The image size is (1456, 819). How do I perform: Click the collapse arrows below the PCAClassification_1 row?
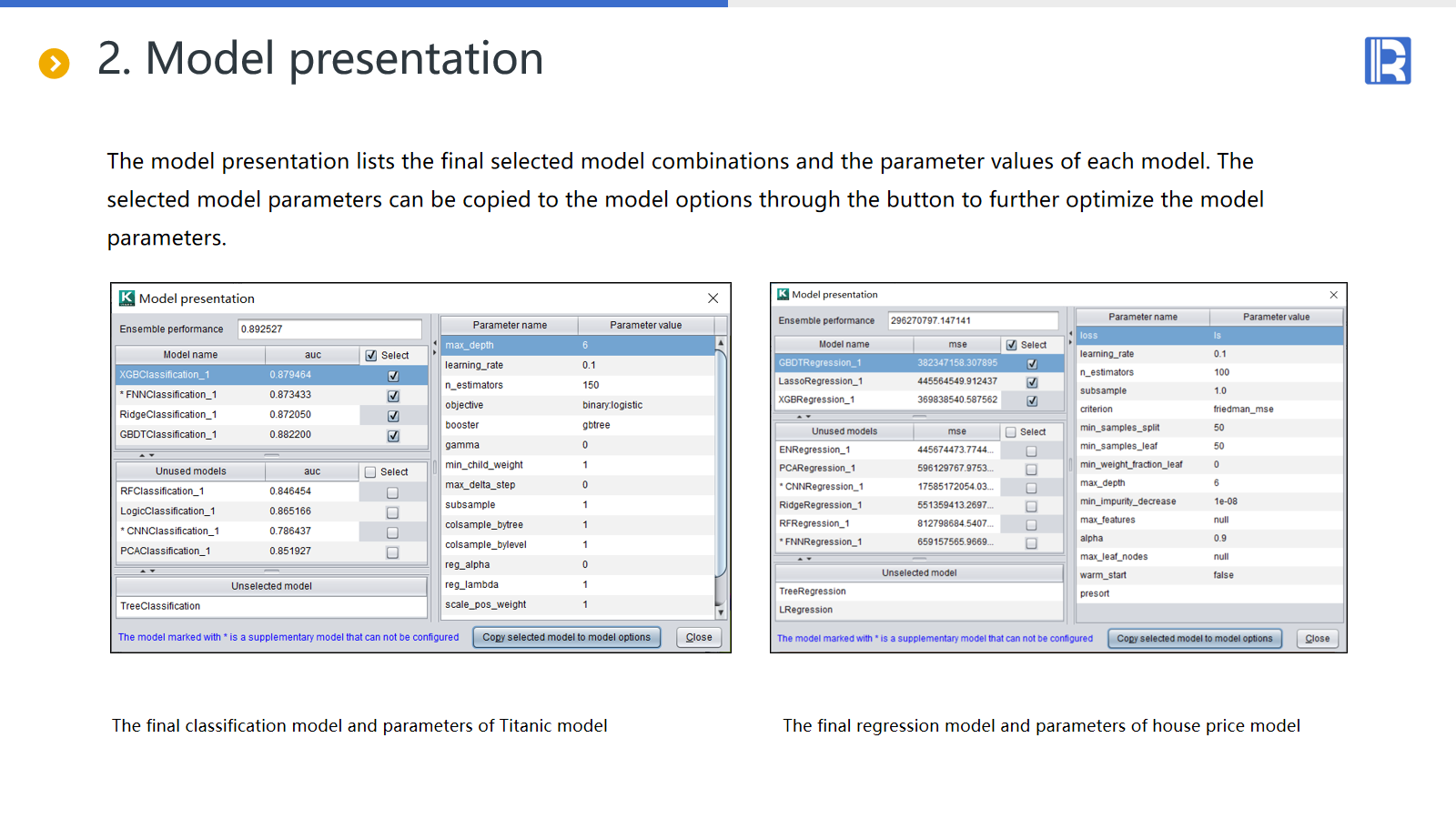point(147,571)
